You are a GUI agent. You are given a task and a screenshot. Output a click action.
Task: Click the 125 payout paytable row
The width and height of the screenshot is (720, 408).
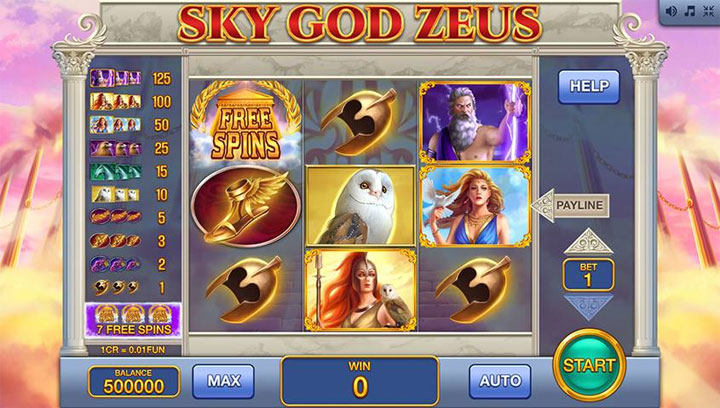131,78
